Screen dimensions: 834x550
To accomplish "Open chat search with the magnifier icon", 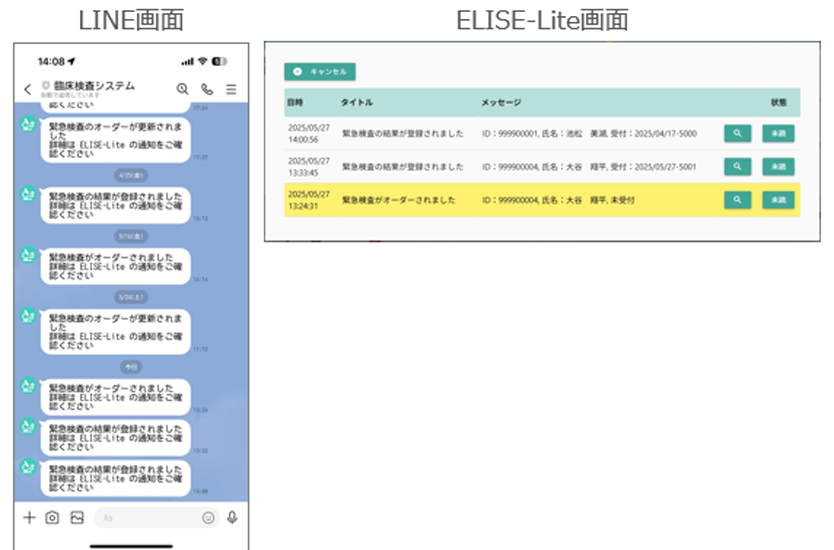I will 182,89.
